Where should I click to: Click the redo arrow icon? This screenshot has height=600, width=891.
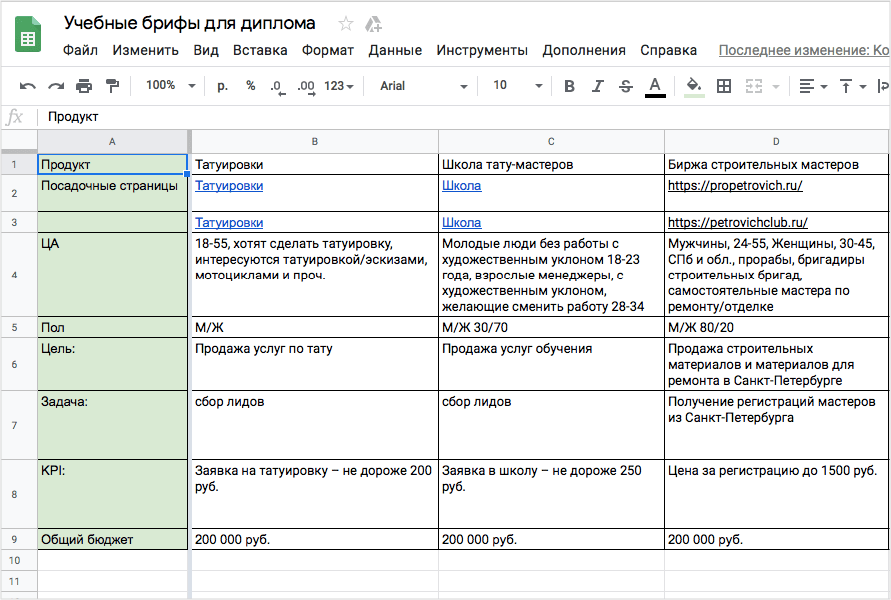[x=55, y=86]
